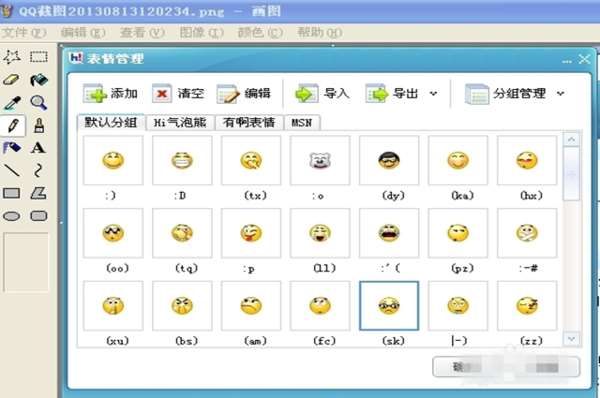Screen dimensions: 600x398
Task: Click the 清空 (Clear) button
Action: click(178, 93)
